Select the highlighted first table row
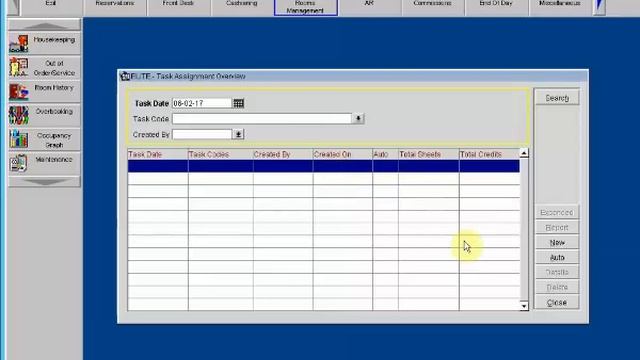 [324, 166]
